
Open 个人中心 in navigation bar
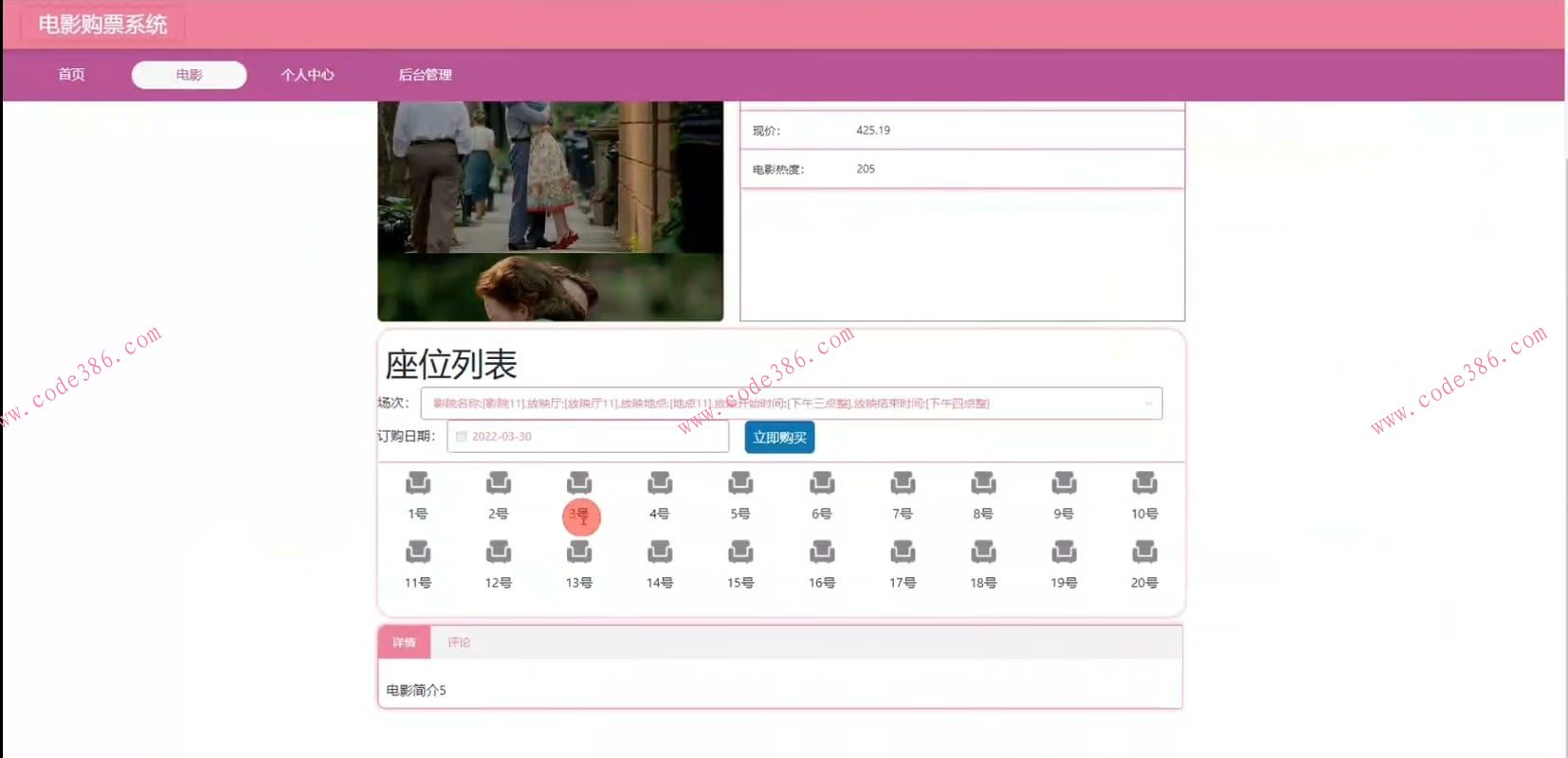(307, 75)
